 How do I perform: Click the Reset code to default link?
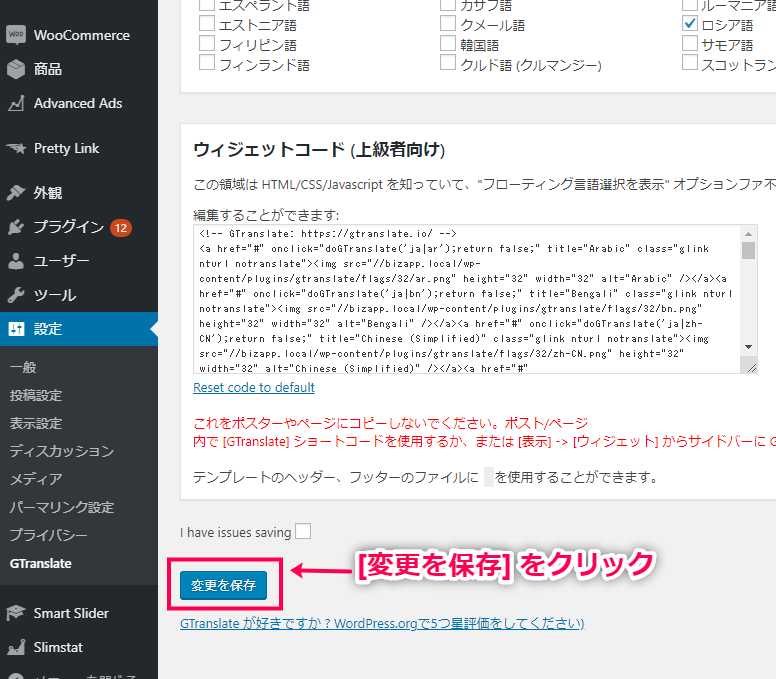[x=254, y=388]
